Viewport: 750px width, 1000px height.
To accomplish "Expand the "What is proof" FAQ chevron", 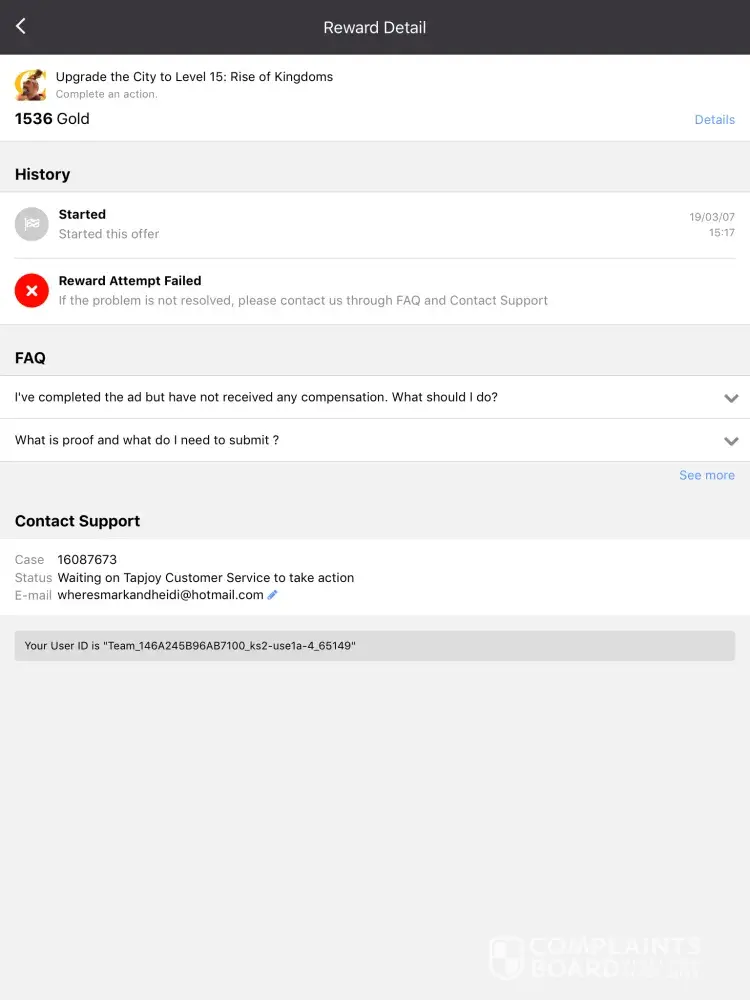I will 731,441.
